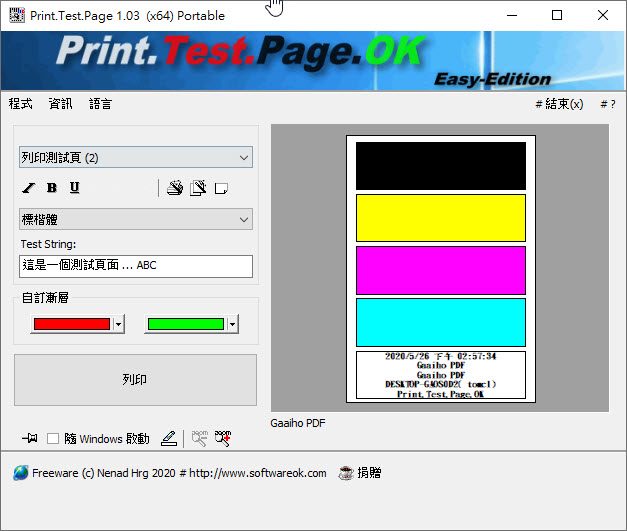627x531 pixels.
Task: Click the green gradient color swatch
Action: point(186,324)
